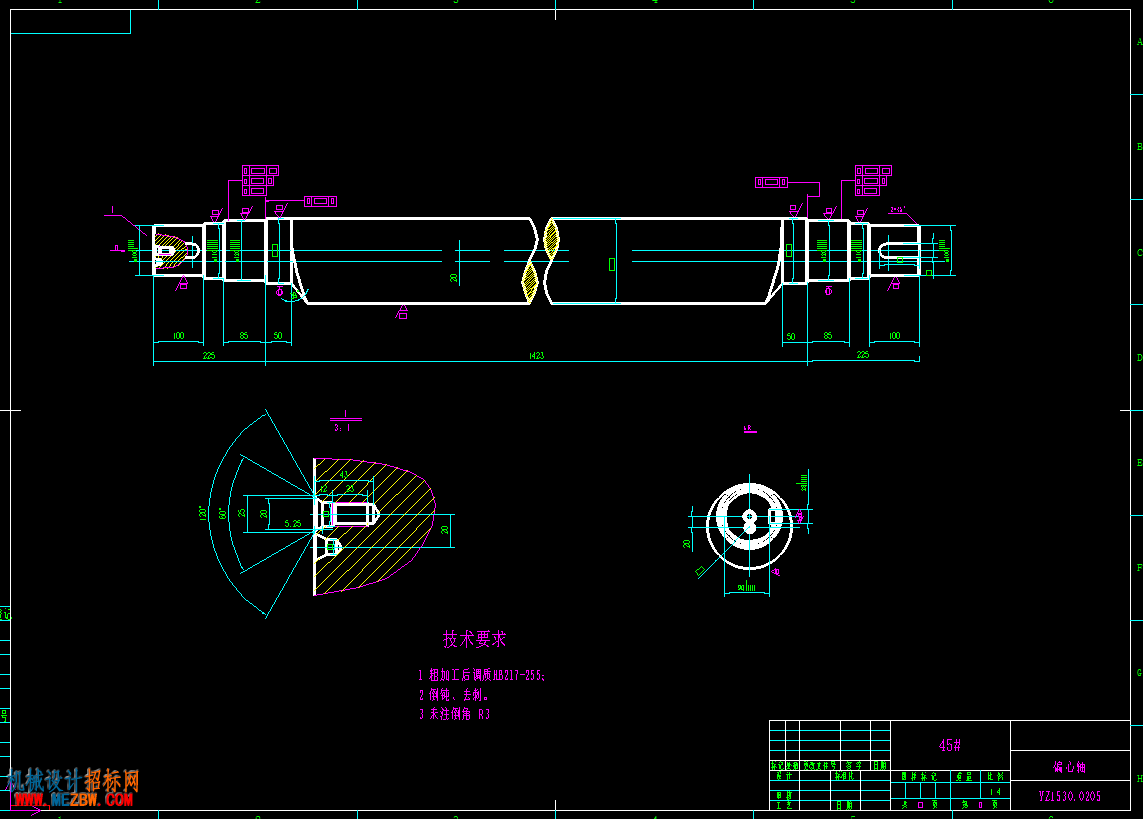Select surface roughness symbol below main shaft body
The image size is (1143, 819).
coord(403,313)
